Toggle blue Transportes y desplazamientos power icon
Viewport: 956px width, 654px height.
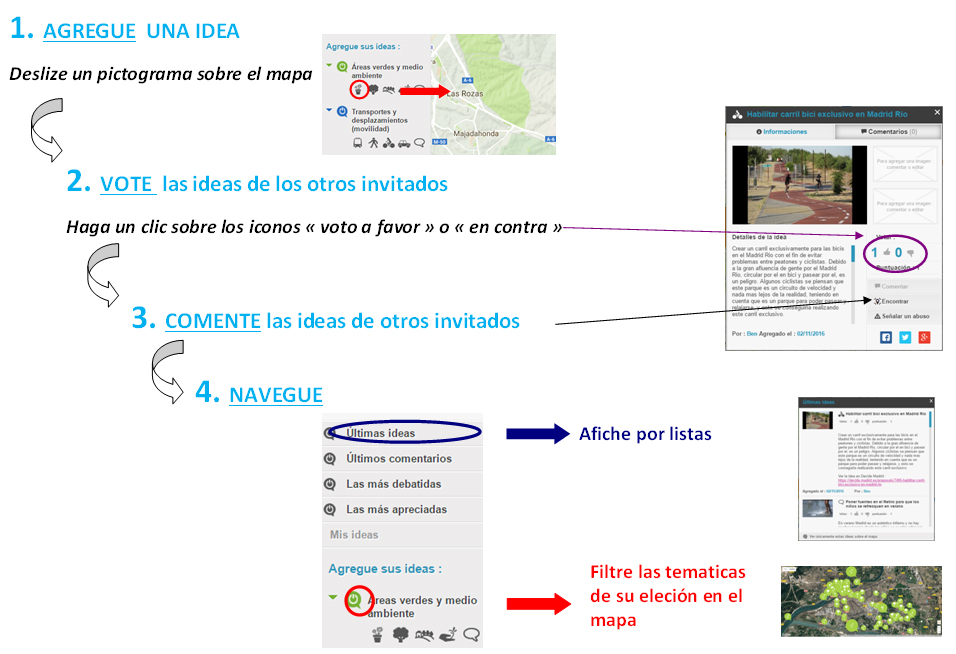coord(343,112)
